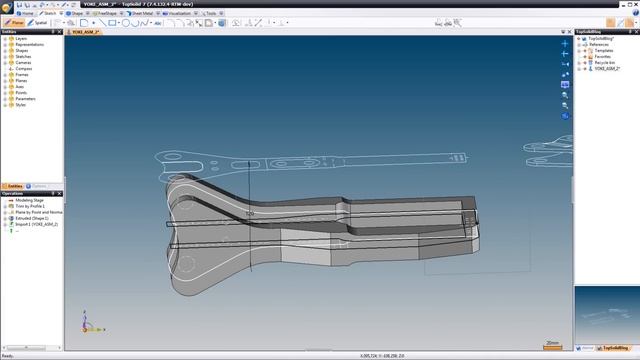640x360 pixels.
Task: Select the Points folder in Entities
Action: (x=21, y=93)
